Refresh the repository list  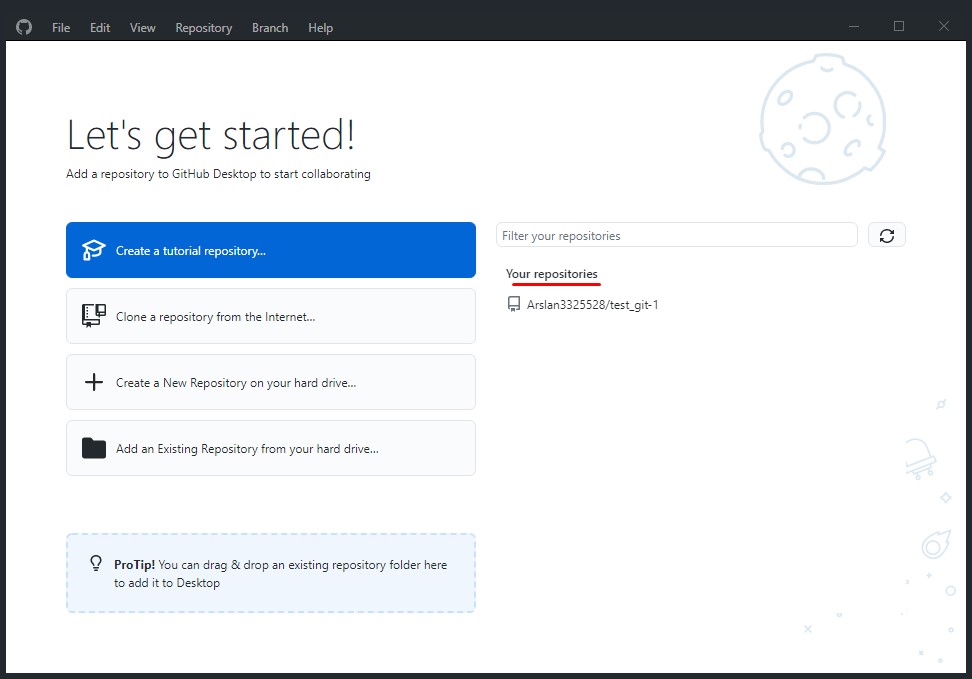pos(886,235)
